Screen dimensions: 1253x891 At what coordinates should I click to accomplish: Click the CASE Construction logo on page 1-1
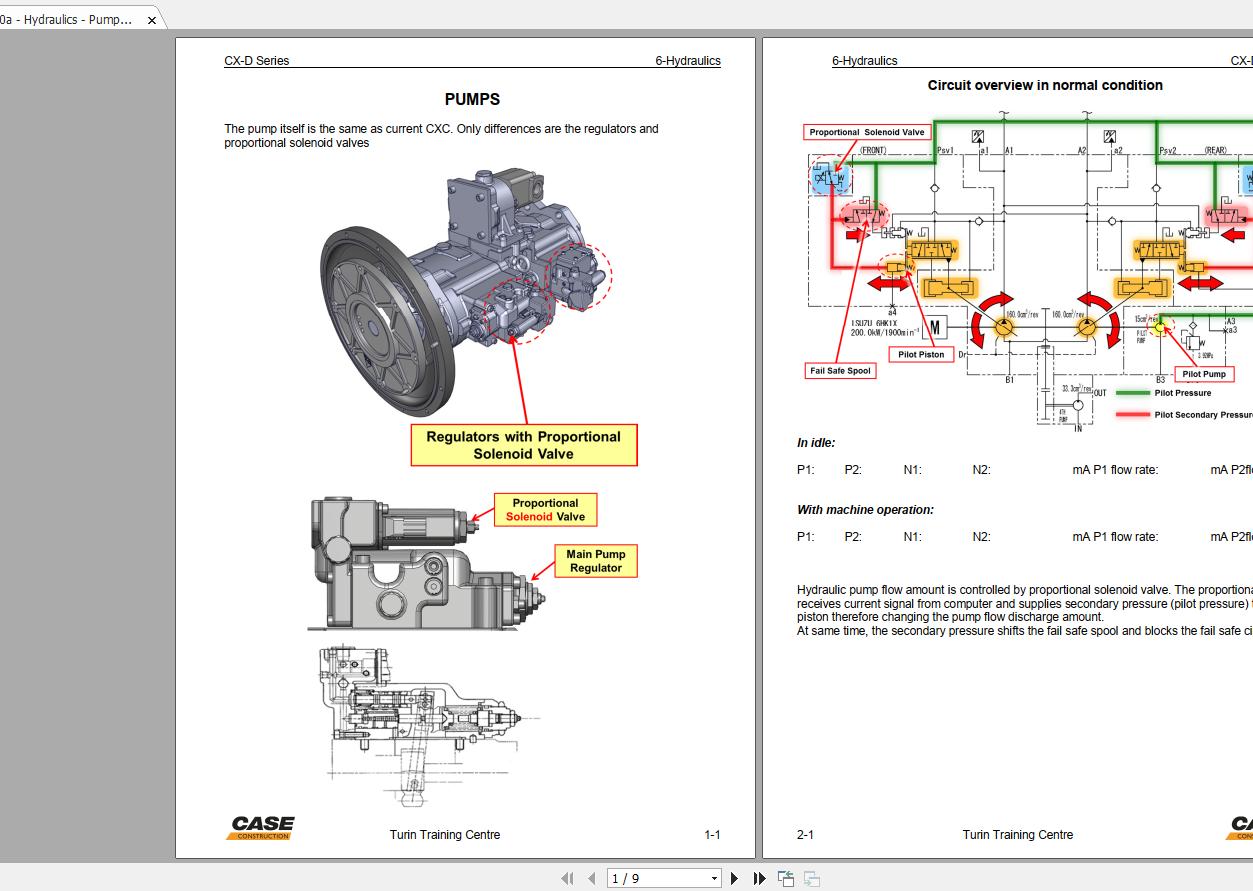pyautogui.click(x=260, y=828)
